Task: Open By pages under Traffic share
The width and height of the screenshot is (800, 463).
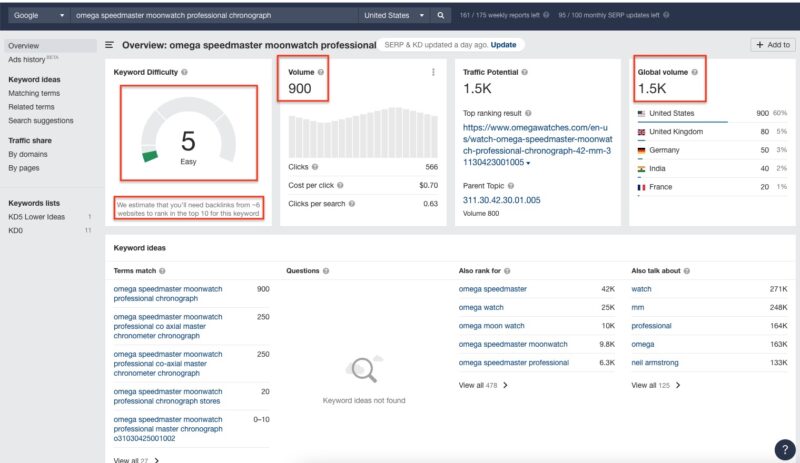Action: (x=23, y=168)
